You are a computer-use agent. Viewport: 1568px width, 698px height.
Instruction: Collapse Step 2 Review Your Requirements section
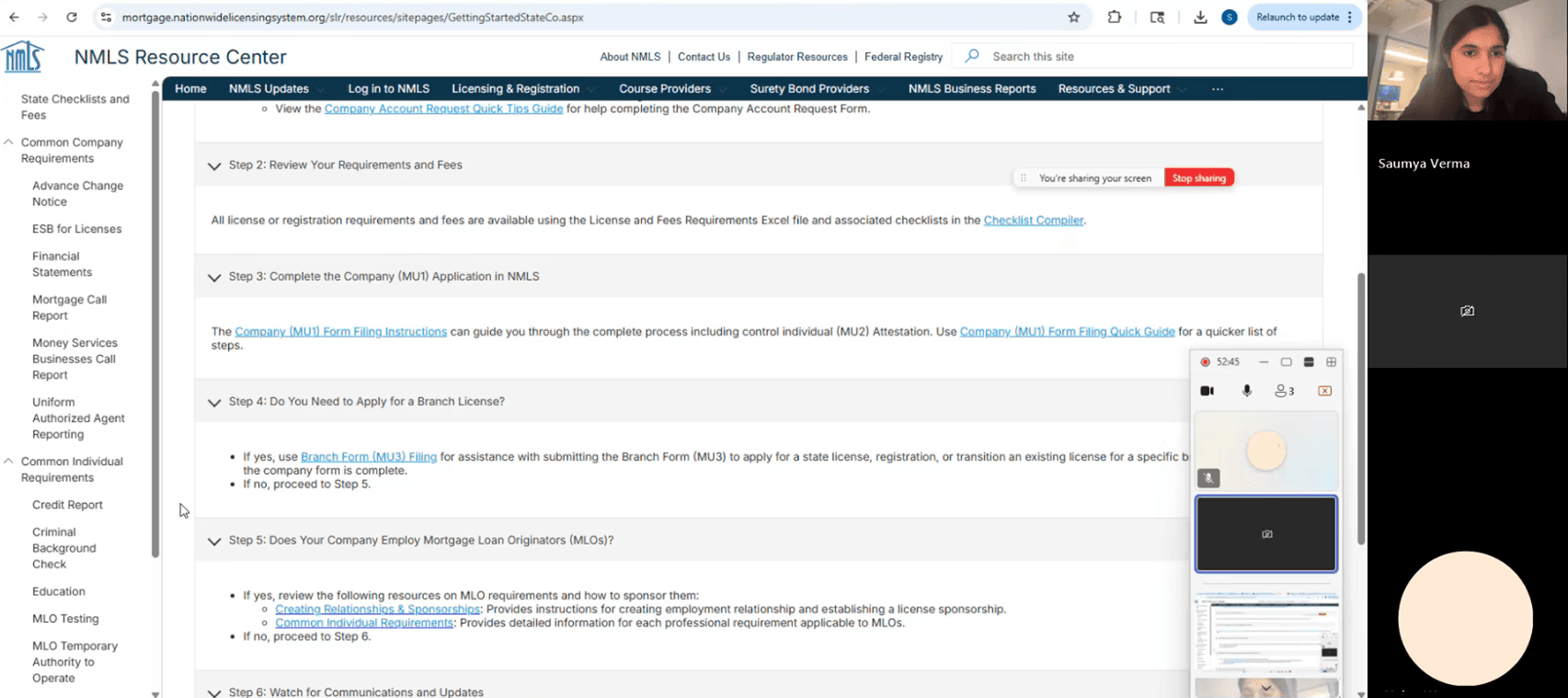click(214, 166)
